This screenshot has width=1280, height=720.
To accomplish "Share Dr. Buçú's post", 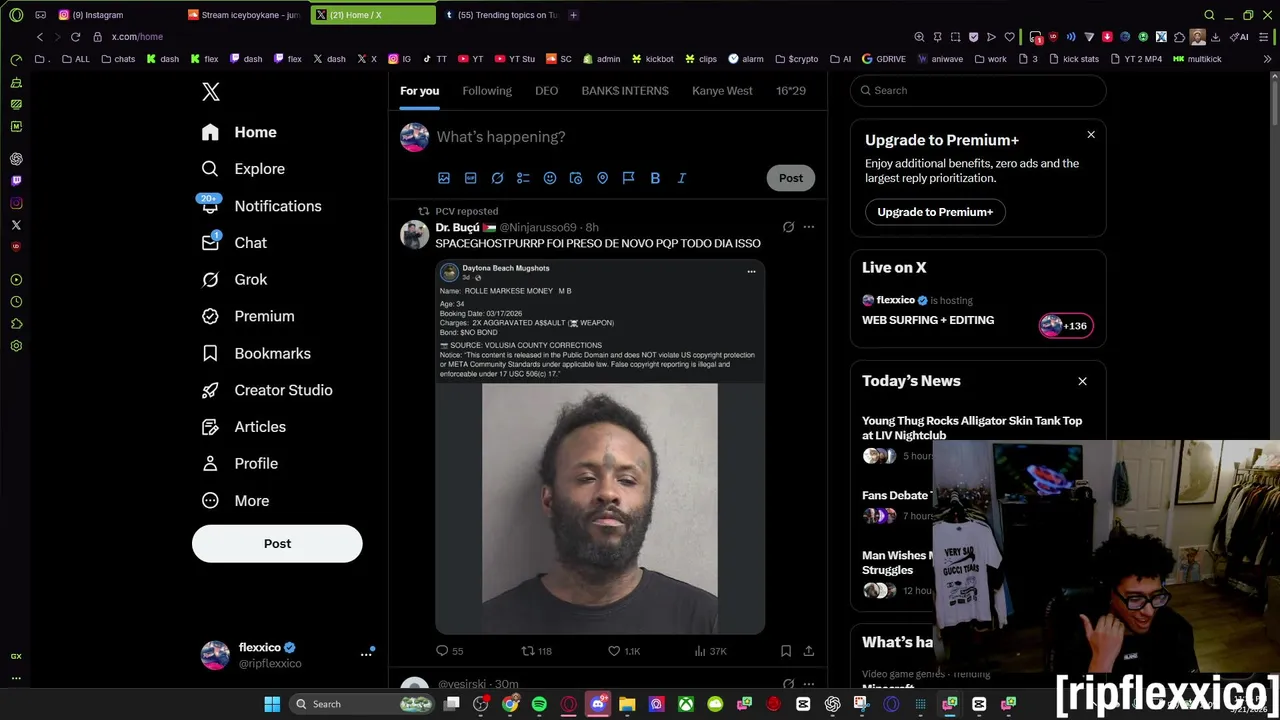I will coord(809,651).
